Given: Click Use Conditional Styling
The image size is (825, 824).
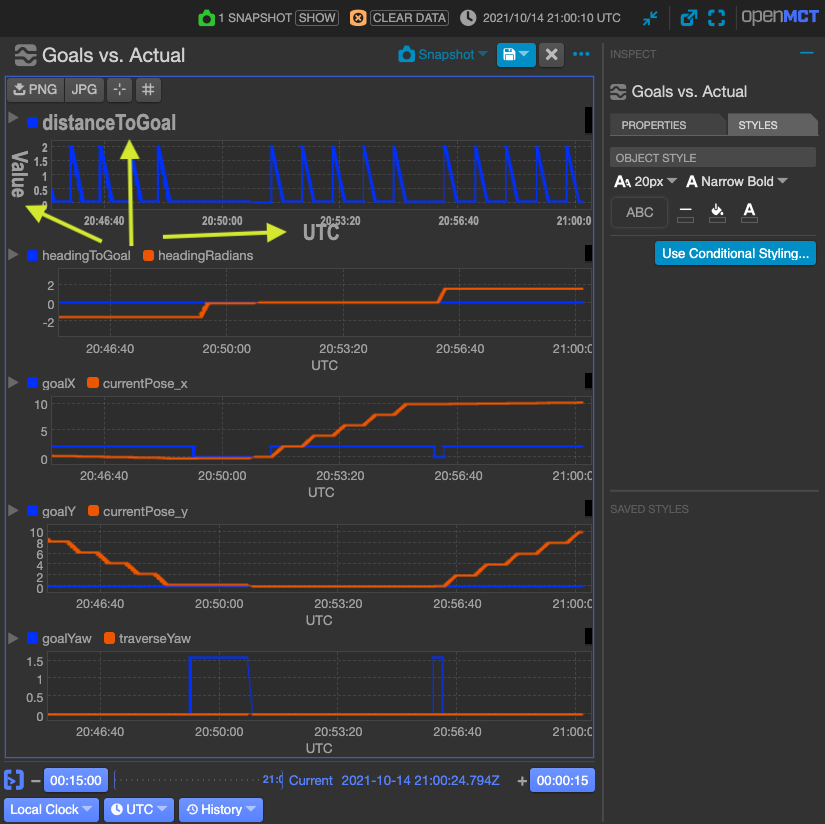Looking at the screenshot, I should click(x=735, y=253).
